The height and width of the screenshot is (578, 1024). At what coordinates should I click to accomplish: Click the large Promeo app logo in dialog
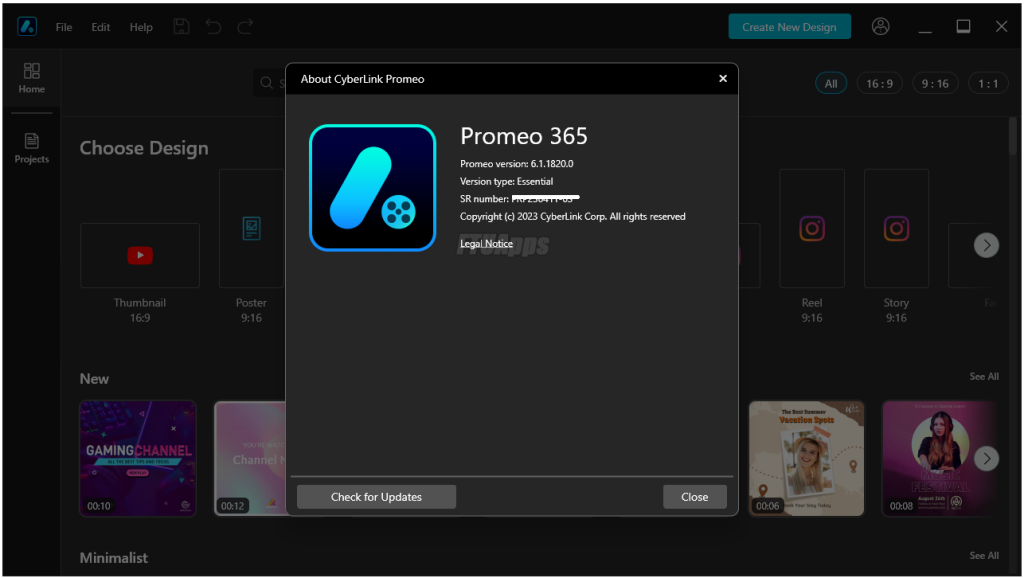tap(372, 188)
